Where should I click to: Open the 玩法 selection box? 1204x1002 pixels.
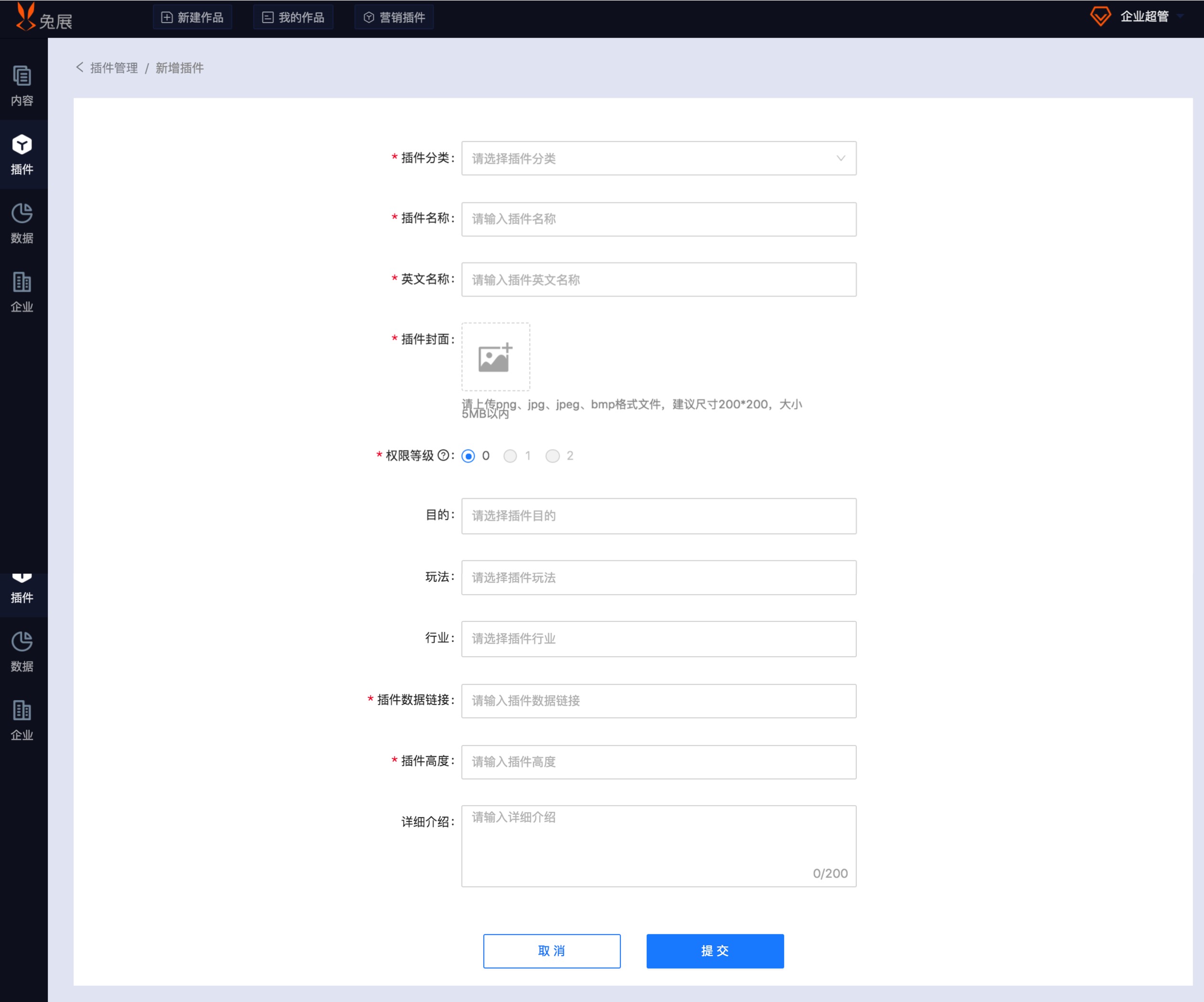659,578
